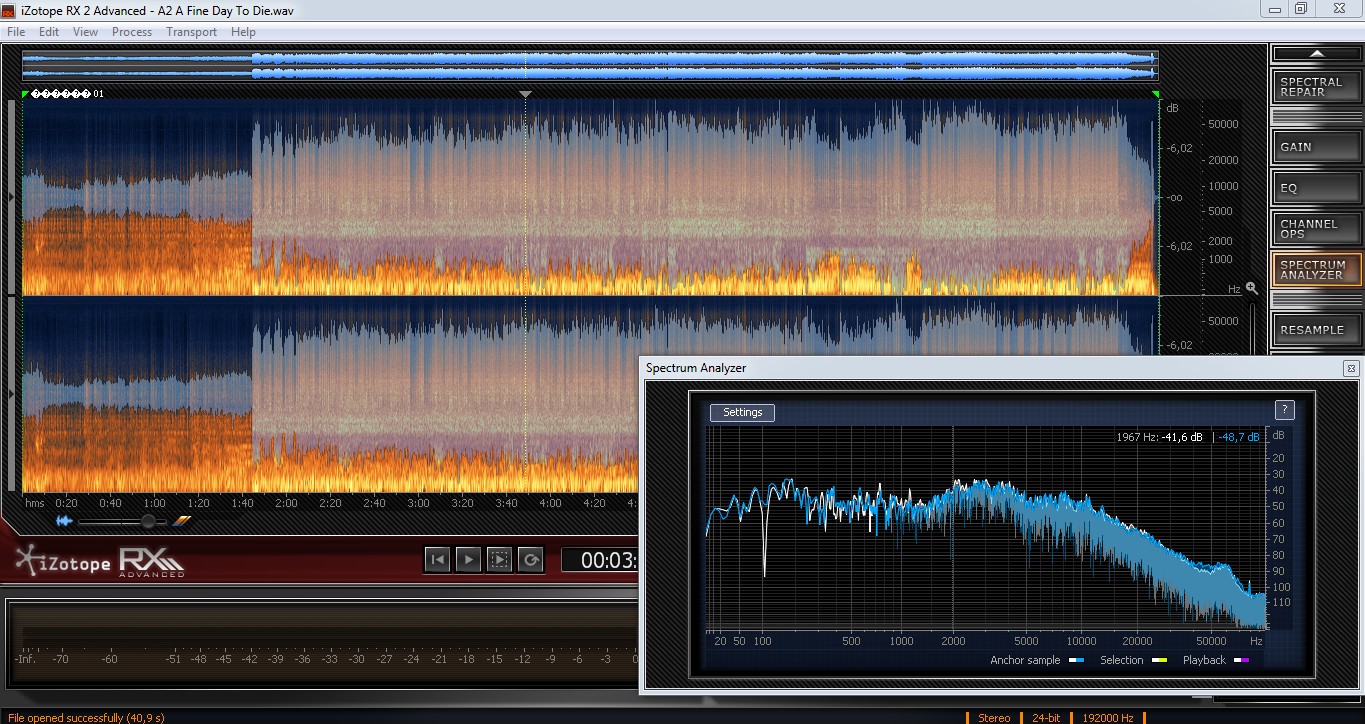The width and height of the screenshot is (1365, 724).
Task: Click the iZotope app icon in title bar
Action: click(9, 10)
